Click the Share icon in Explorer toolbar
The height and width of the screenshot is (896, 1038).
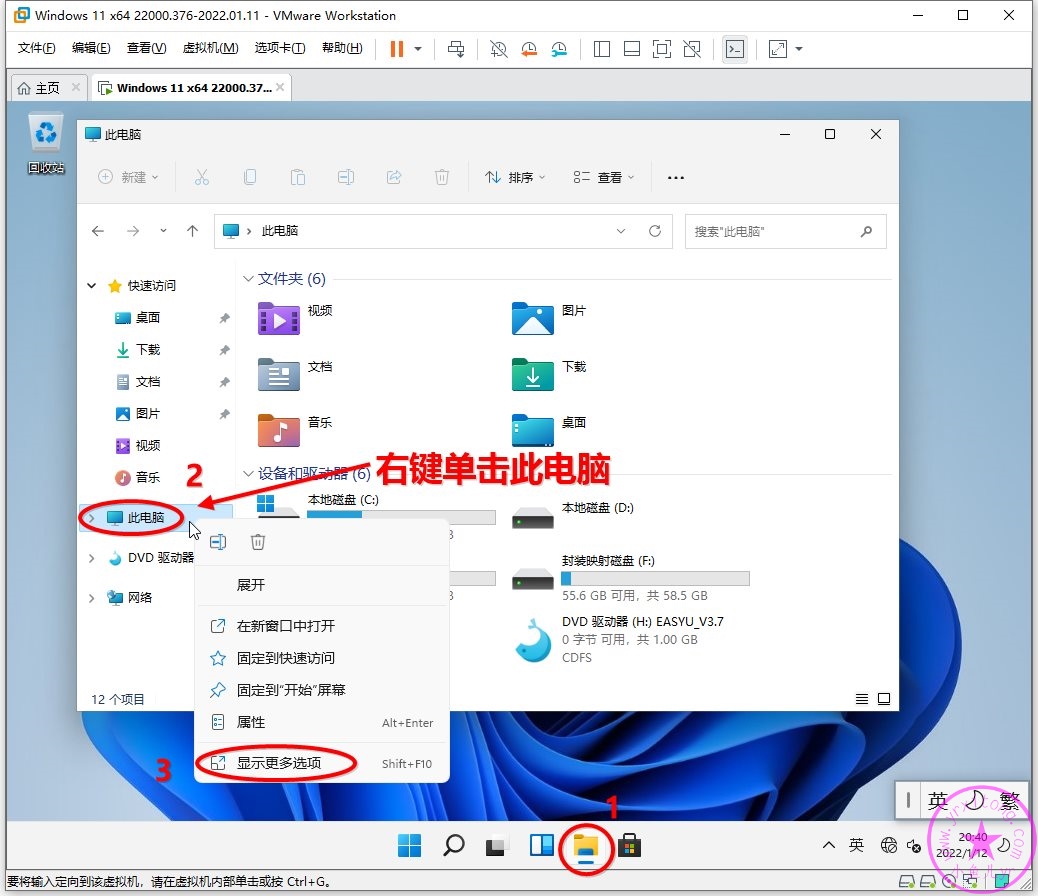click(x=394, y=177)
